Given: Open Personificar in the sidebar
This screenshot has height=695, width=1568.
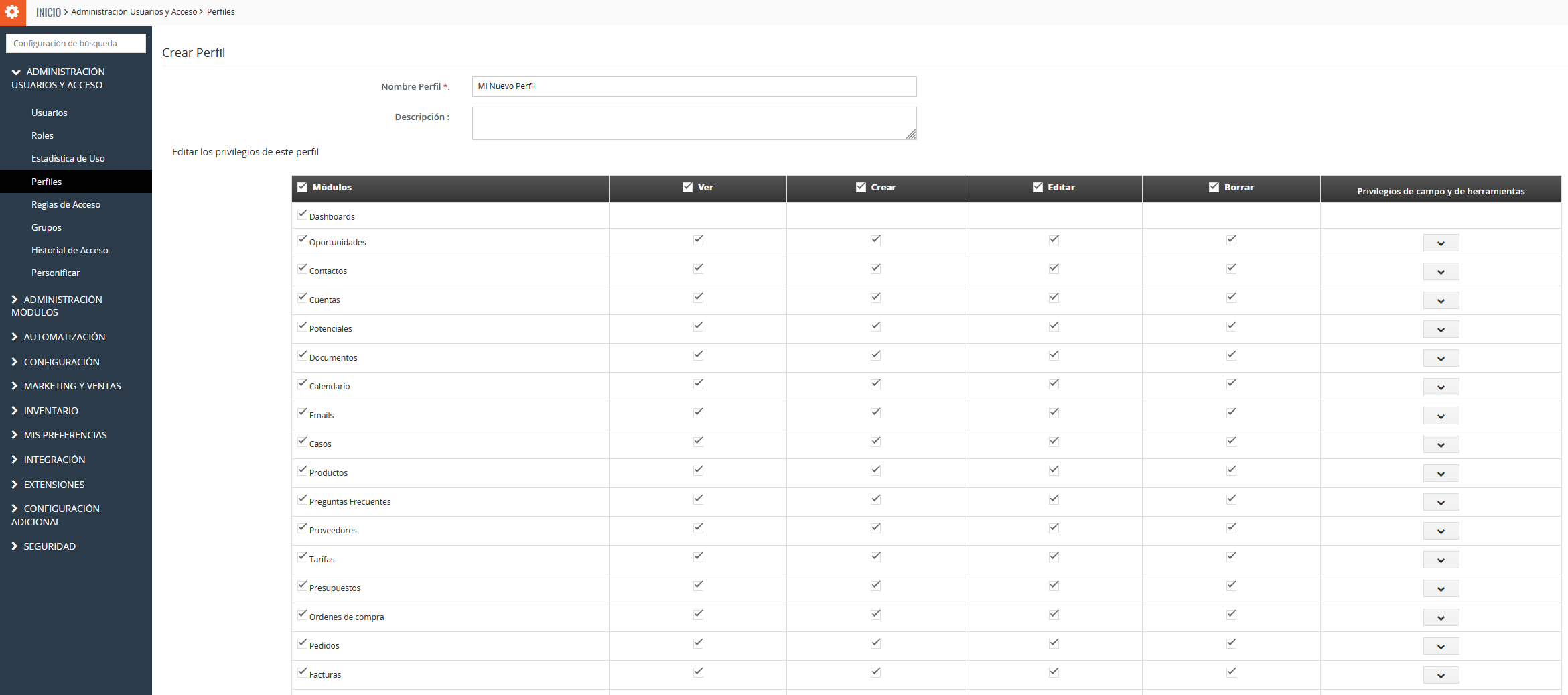Looking at the screenshot, I should [x=56, y=273].
